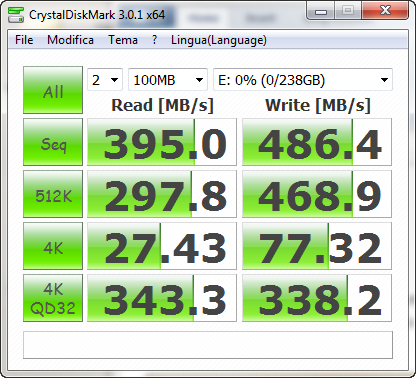Open the test count dropdown showing 2
This screenshot has height=378, width=416.
pos(105,80)
